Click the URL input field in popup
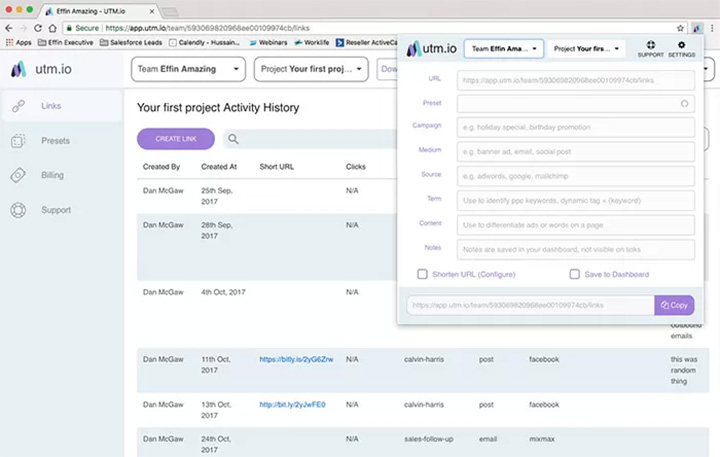The width and height of the screenshot is (720, 457). (575, 80)
